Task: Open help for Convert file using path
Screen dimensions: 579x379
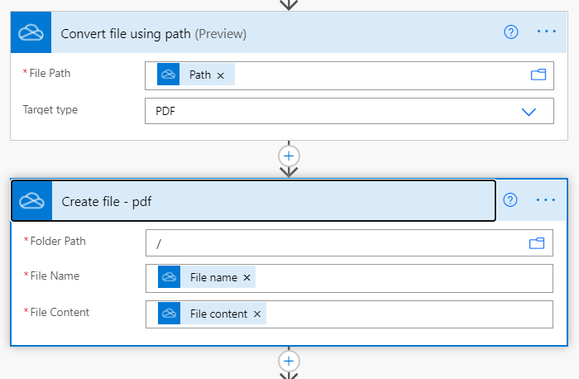Action: point(511,32)
